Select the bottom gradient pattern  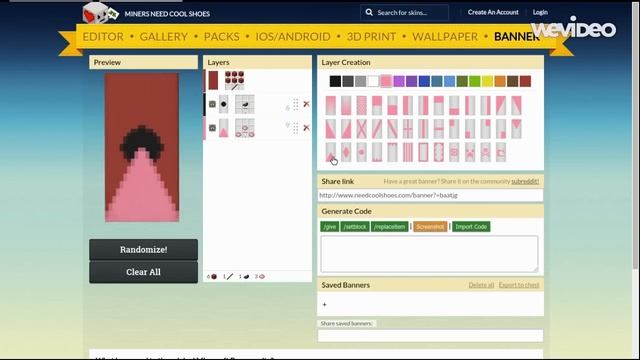pos(346,105)
